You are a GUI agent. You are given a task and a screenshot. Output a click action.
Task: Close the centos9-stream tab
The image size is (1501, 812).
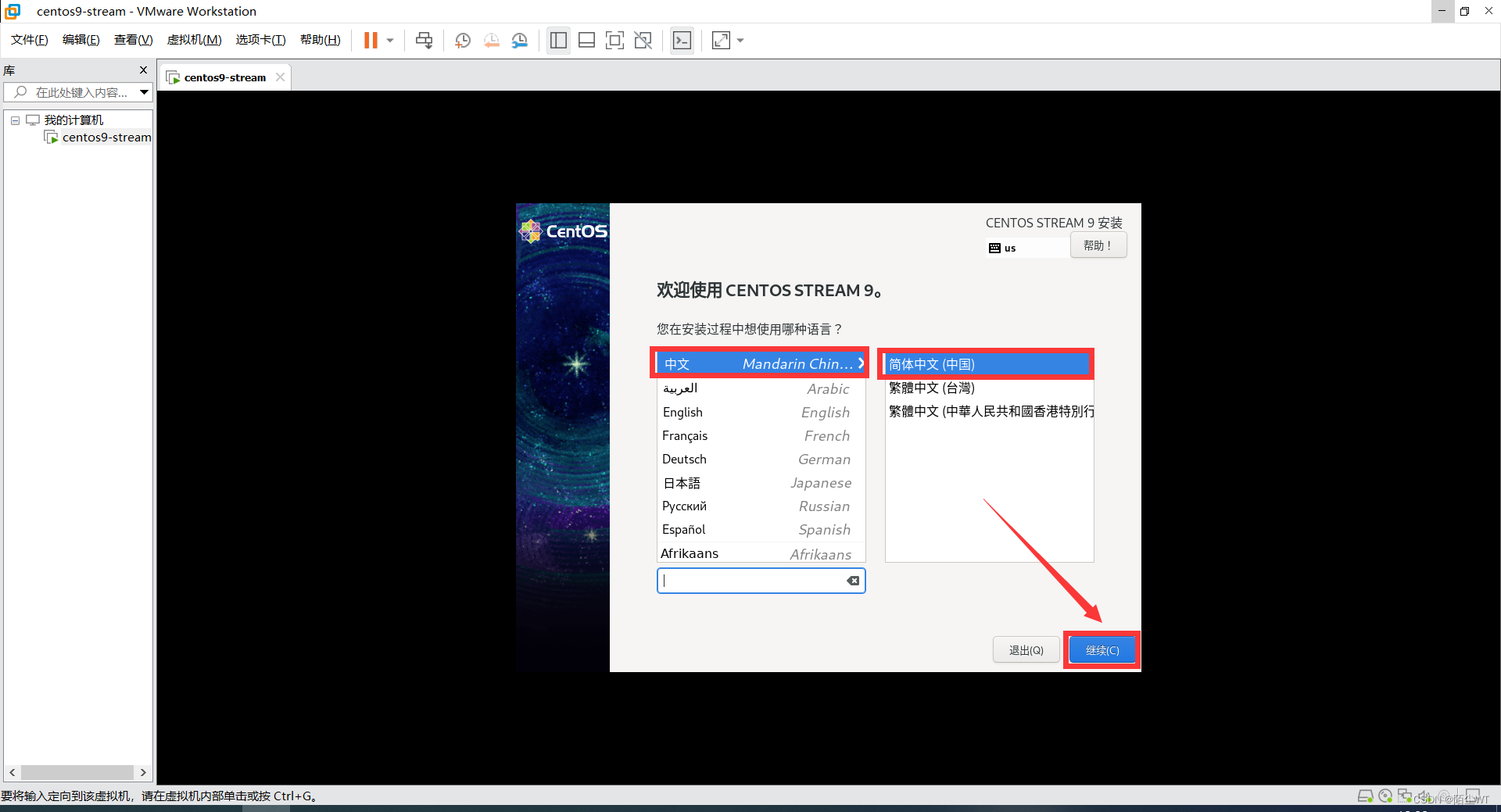point(280,77)
